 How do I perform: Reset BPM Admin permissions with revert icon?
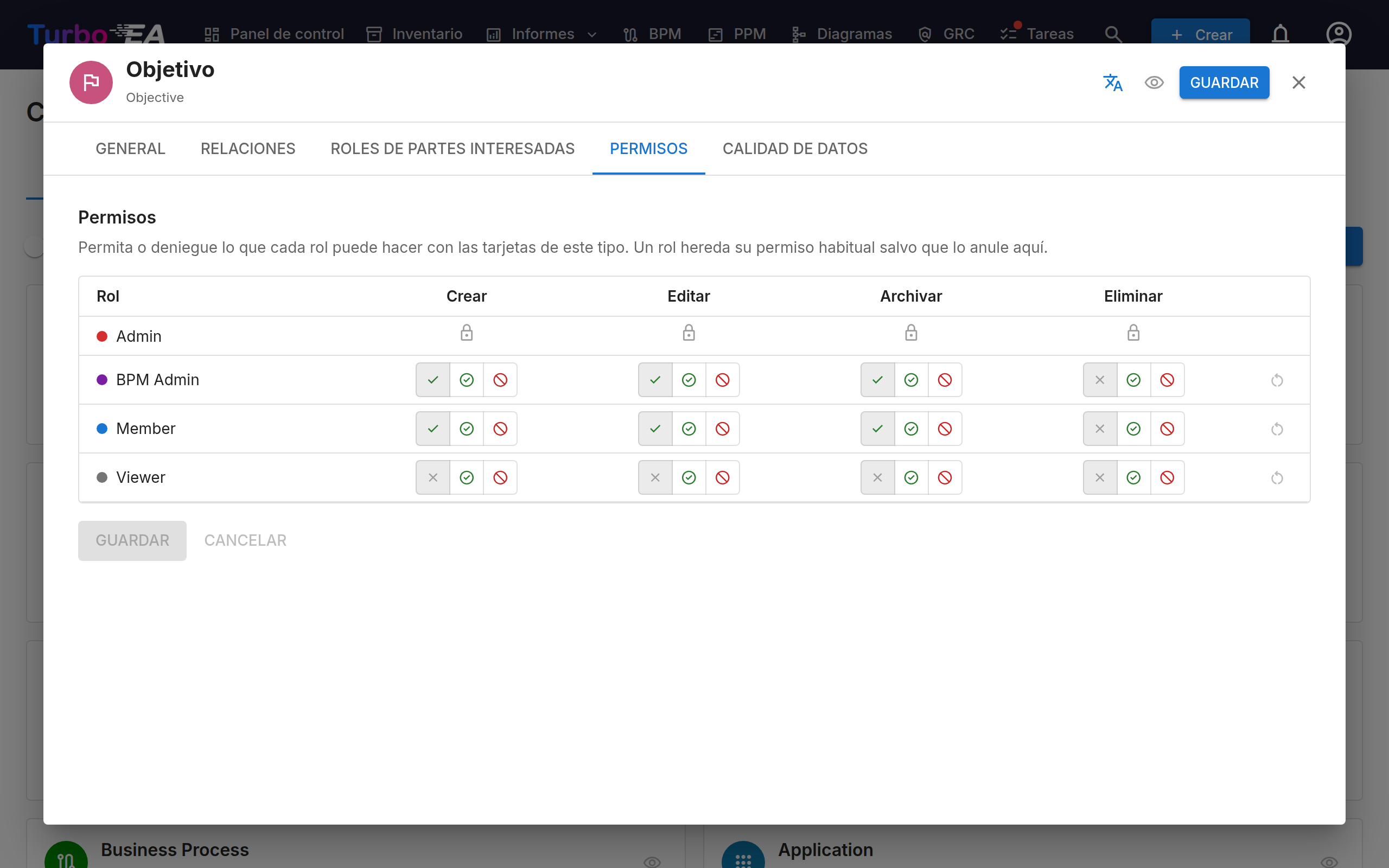tap(1277, 380)
